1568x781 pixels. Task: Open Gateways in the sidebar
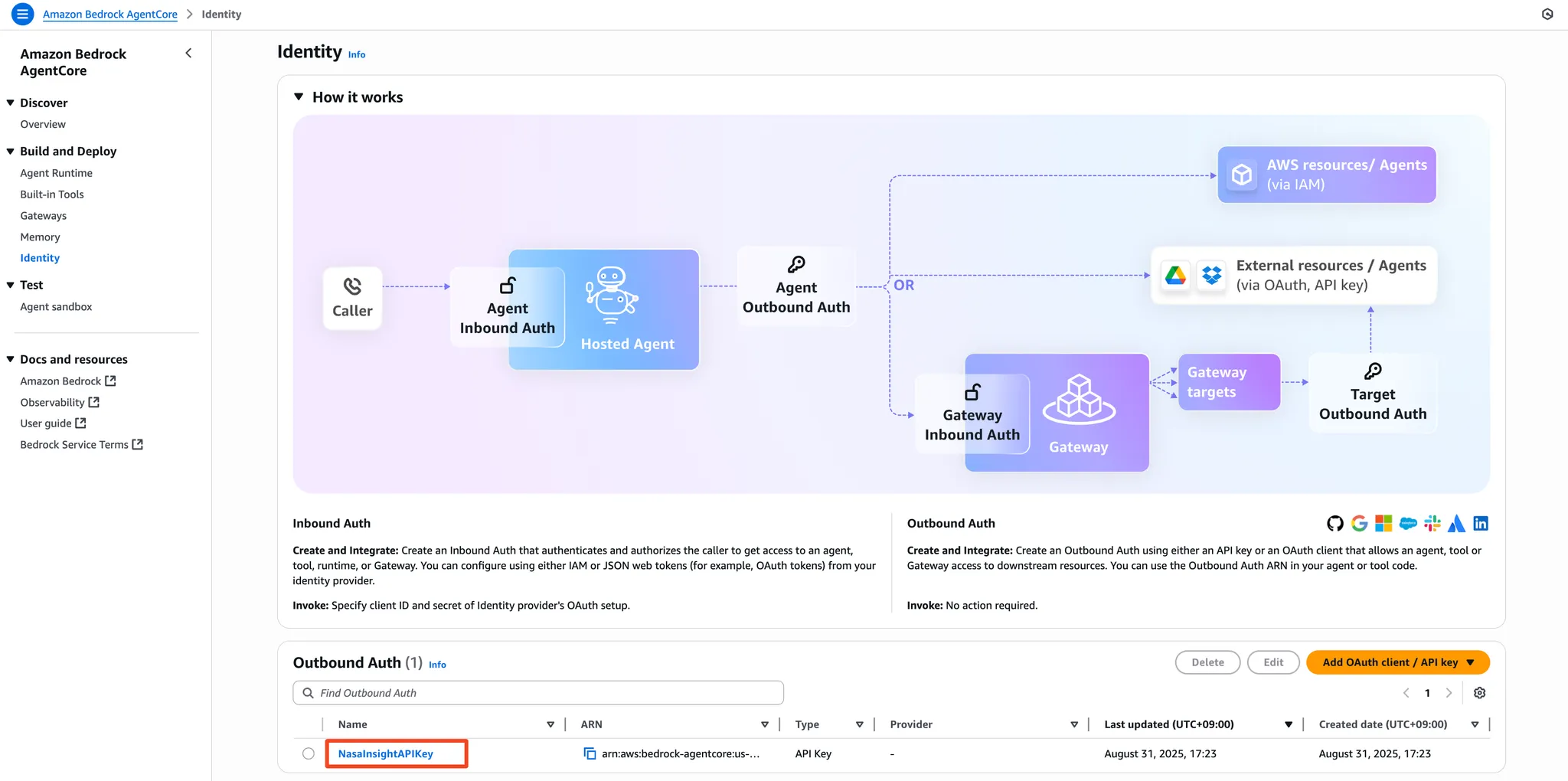click(x=43, y=216)
